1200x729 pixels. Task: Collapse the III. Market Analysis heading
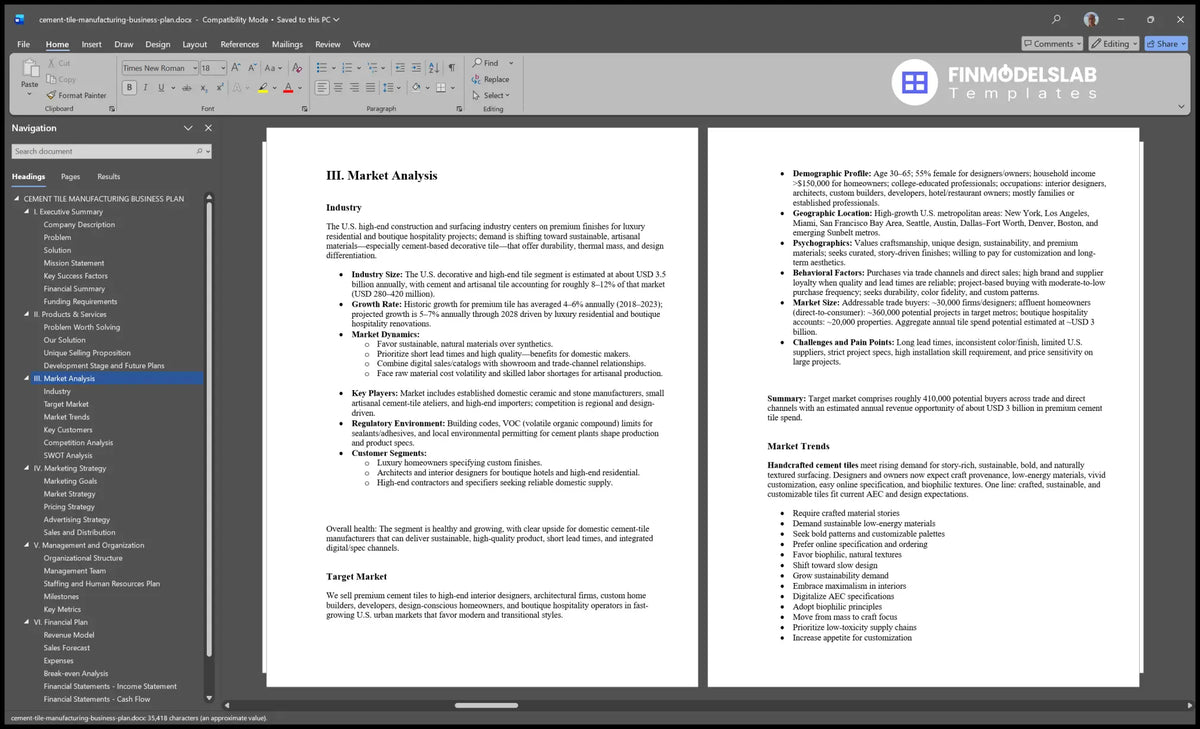(27, 379)
